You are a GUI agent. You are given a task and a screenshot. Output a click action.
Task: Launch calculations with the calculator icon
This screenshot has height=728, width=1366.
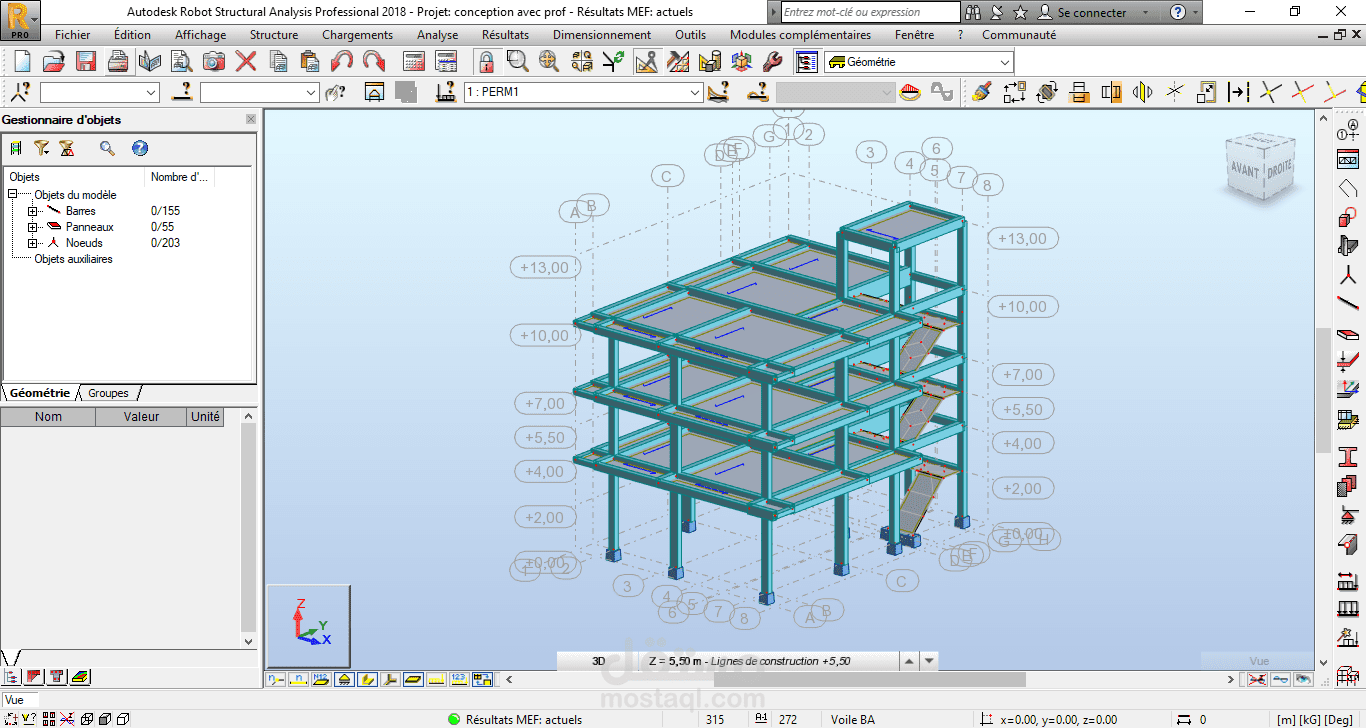[x=414, y=62]
